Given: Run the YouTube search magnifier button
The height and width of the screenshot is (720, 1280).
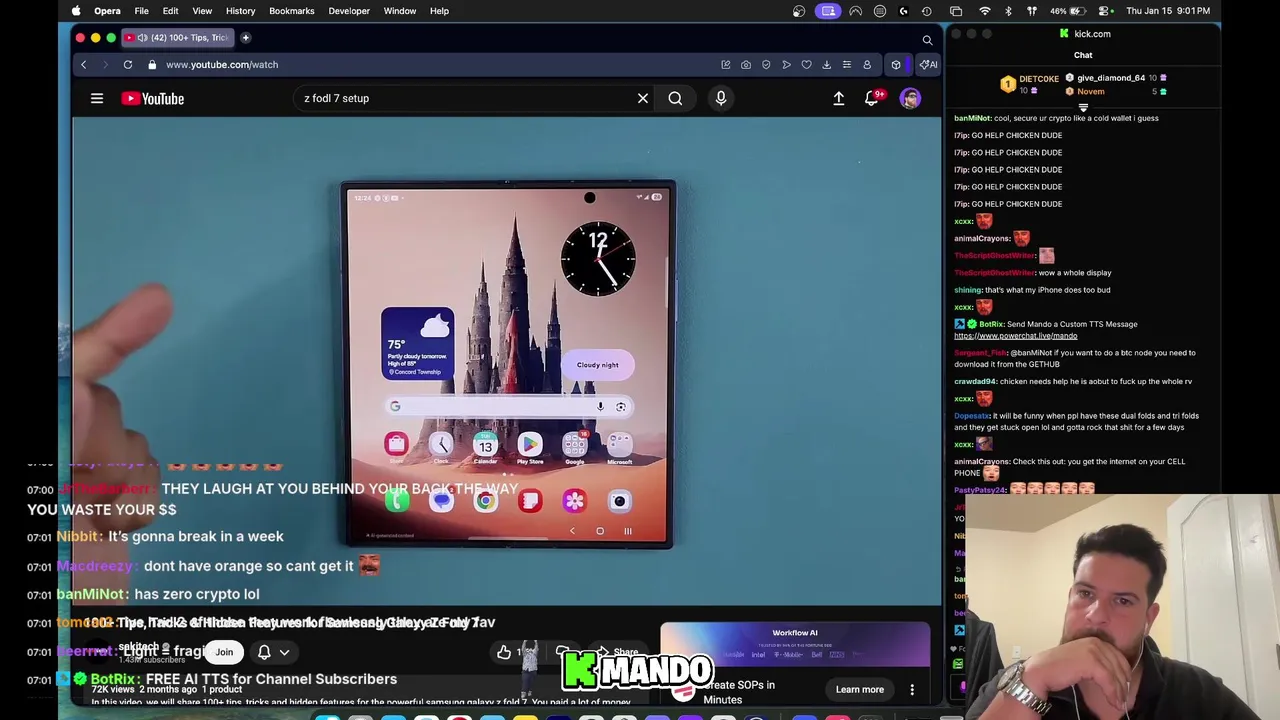Looking at the screenshot, I should point(675,98).
